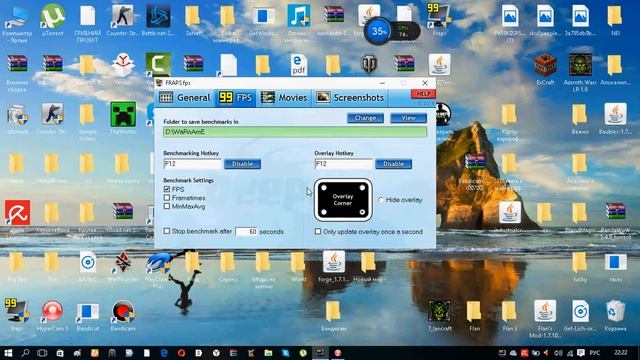Select the Recycle Bin desktop icon
The height and width of the screenshot is (360, 640).
pyautogui.click(x=615, y=315)
